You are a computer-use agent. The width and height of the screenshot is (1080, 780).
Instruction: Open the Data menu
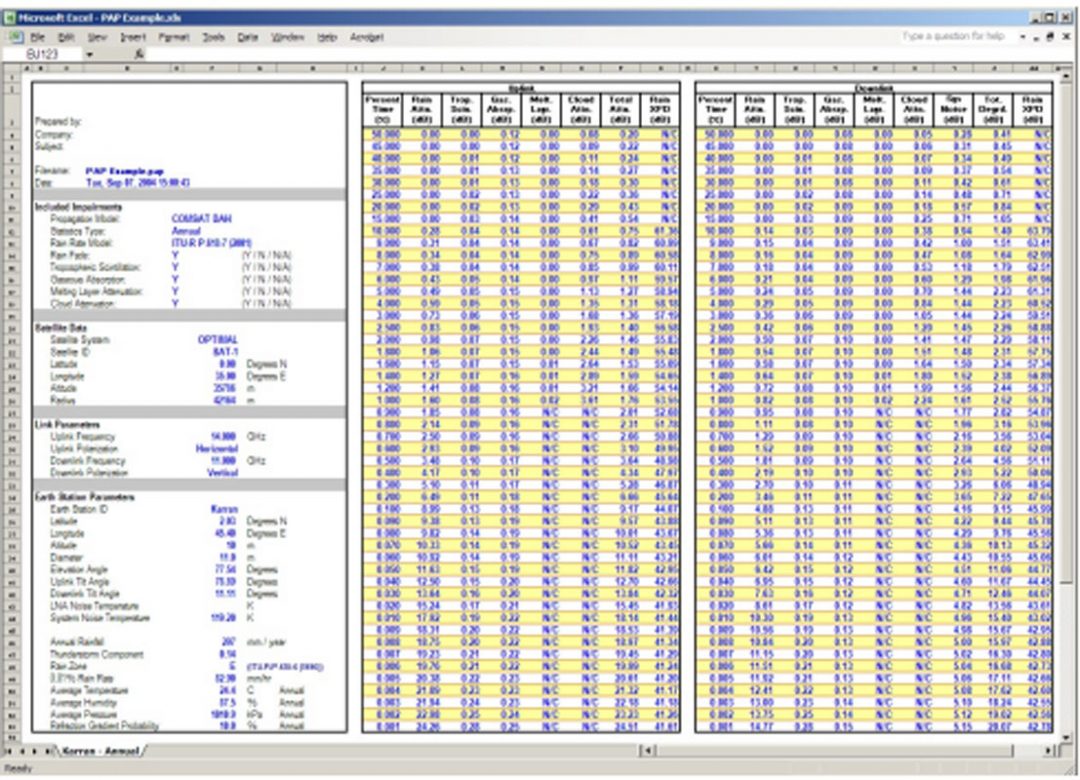(x=248, y=35)
